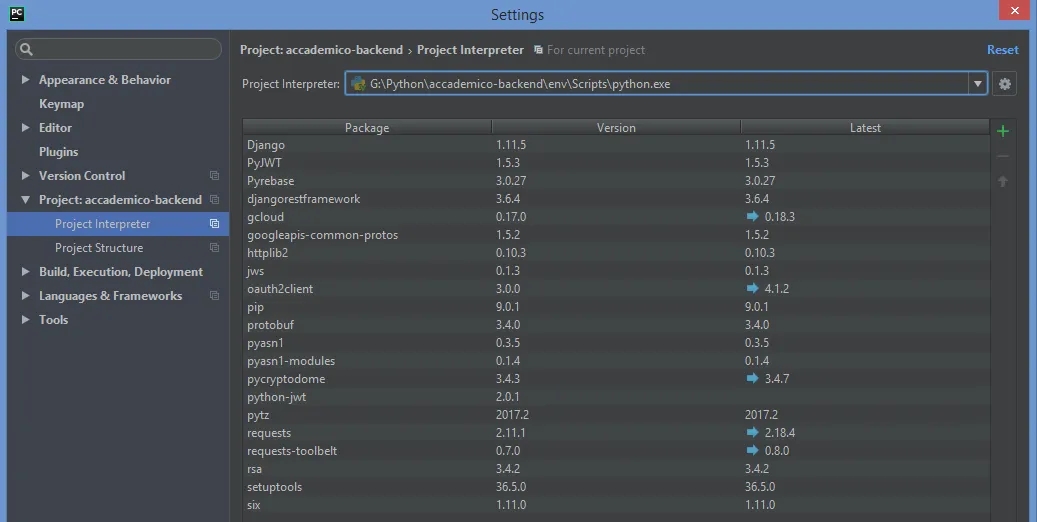Image resolution: width=1037 pixels, height=522 pixels.
Task: Open the Plugins settings page
Action: pos(58,152)
